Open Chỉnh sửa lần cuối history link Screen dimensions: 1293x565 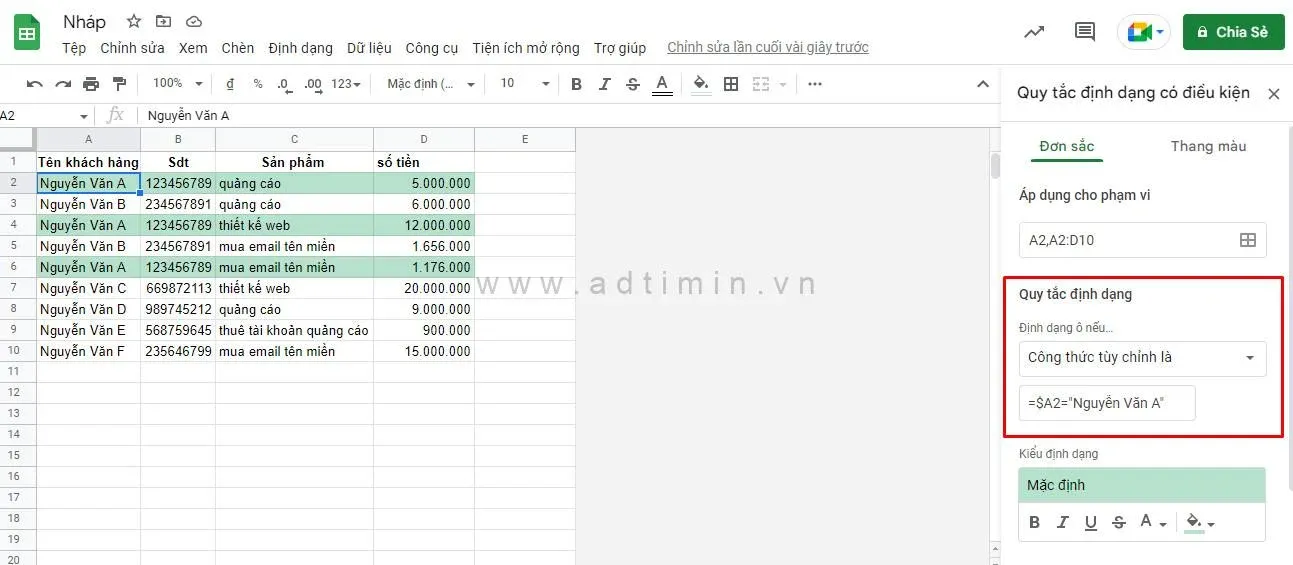(768, 48)
